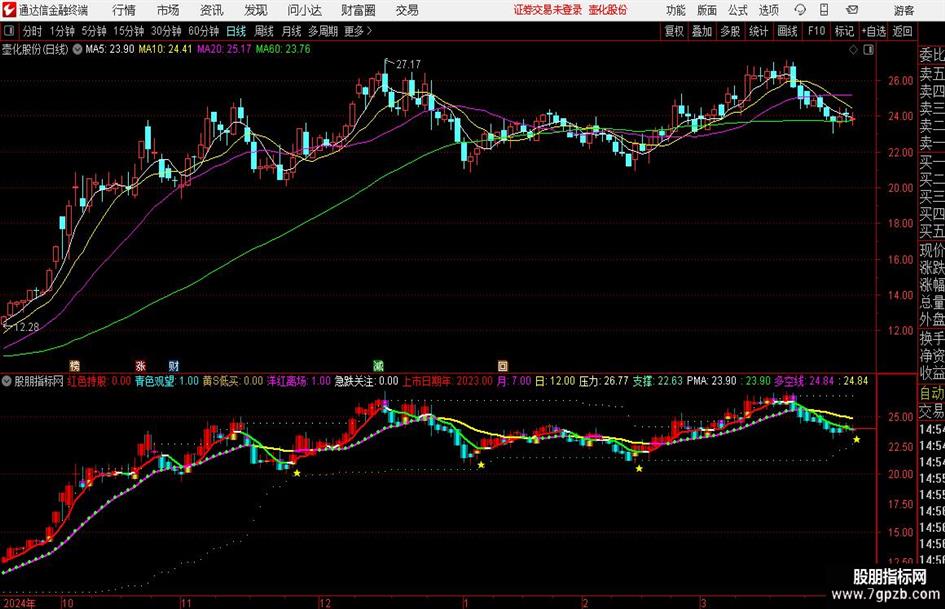Open the mail envelope icon
This screenshot has width=945, height=609.
(x=852, y=10)
